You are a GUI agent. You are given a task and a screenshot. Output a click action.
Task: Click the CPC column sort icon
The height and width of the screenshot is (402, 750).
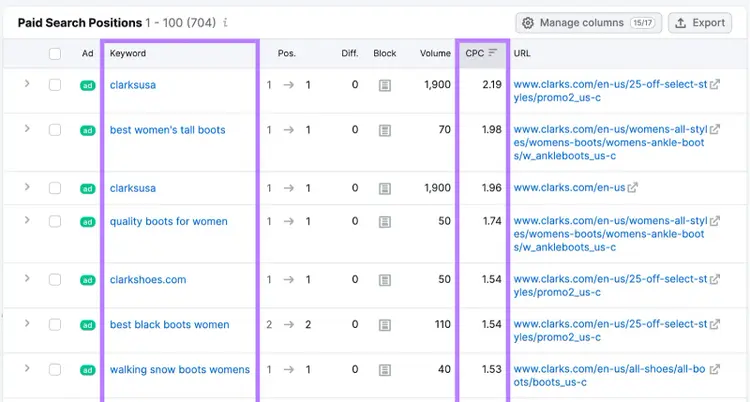point(493,53)
